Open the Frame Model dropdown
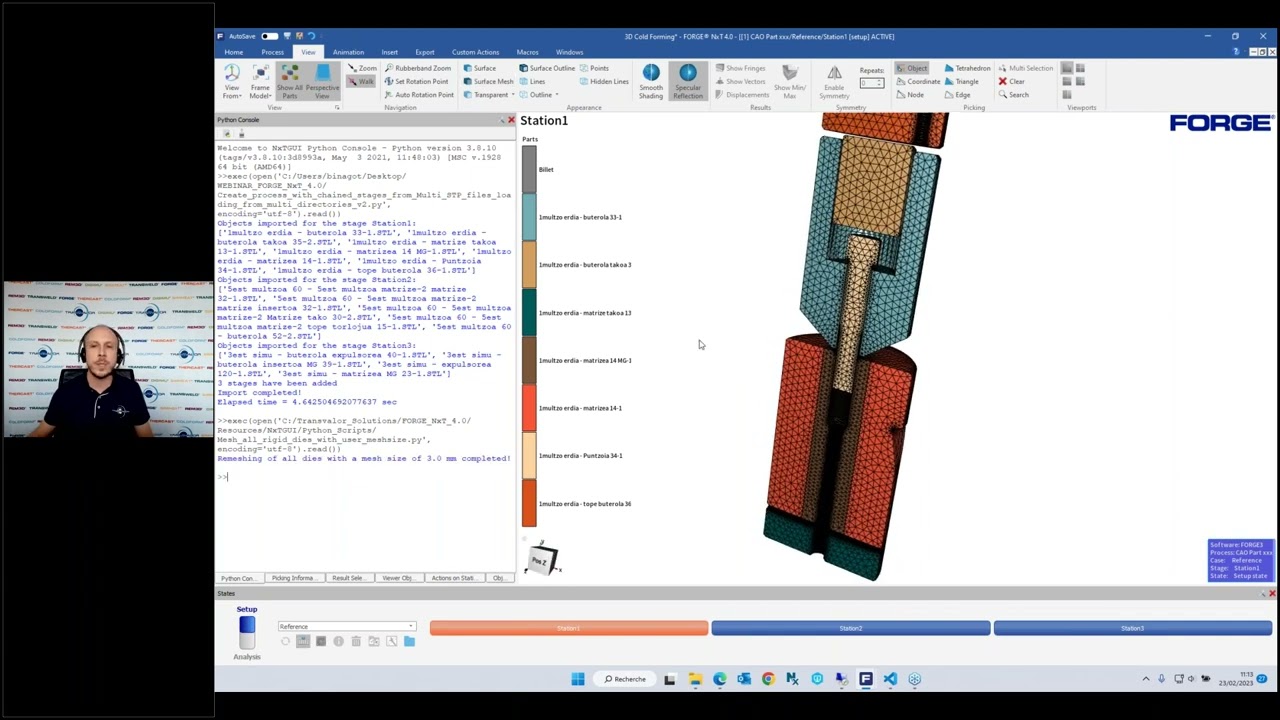This screenshot has height=720, width=1280. point(260,80)
